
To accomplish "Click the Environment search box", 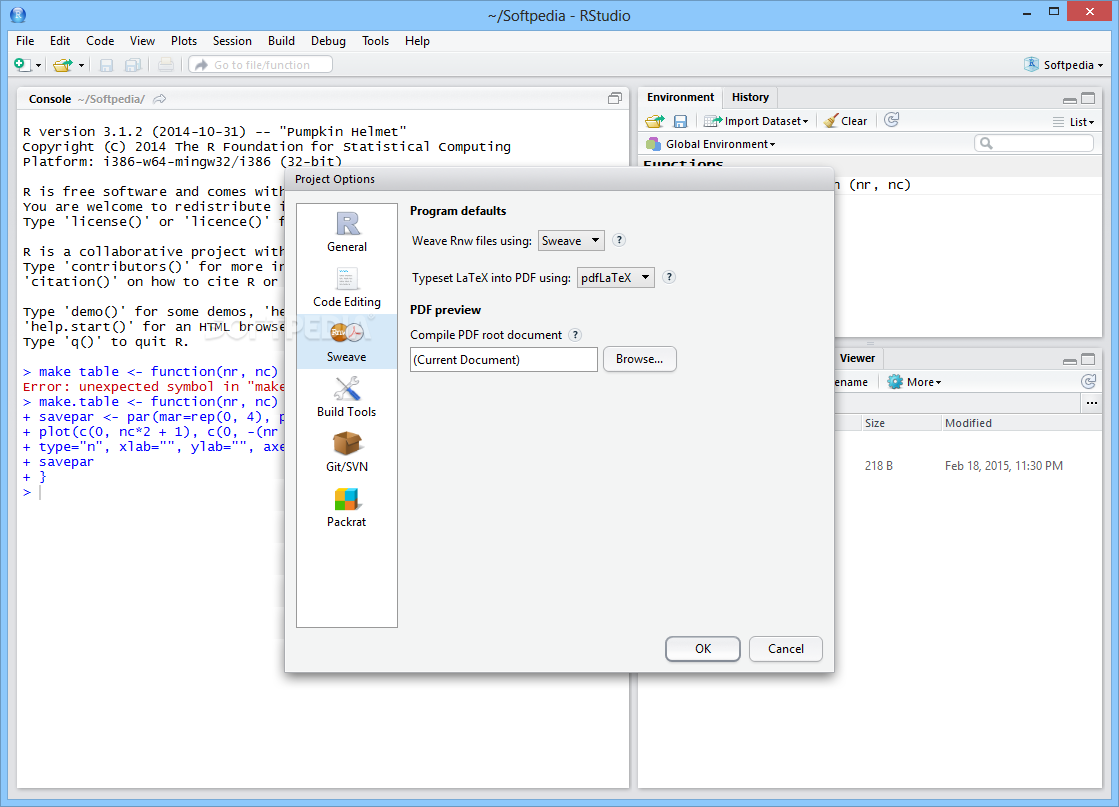I will tap(1034, 143).
